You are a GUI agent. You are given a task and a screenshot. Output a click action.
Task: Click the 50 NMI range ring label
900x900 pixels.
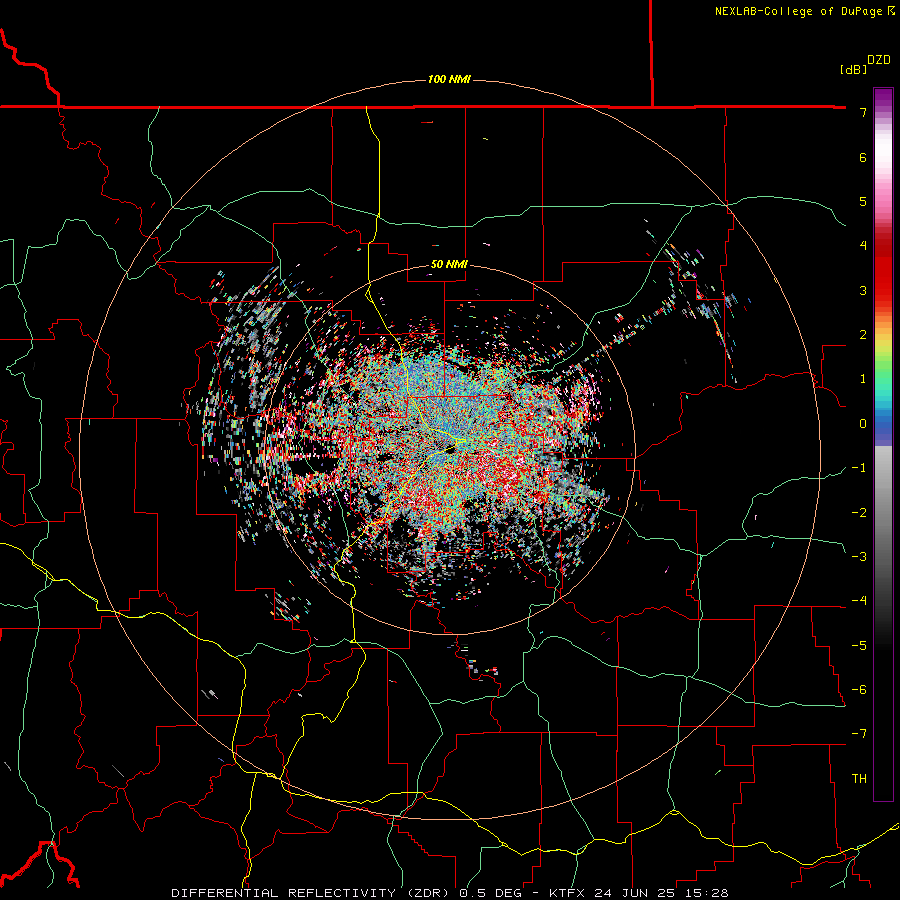pos(449,264)
